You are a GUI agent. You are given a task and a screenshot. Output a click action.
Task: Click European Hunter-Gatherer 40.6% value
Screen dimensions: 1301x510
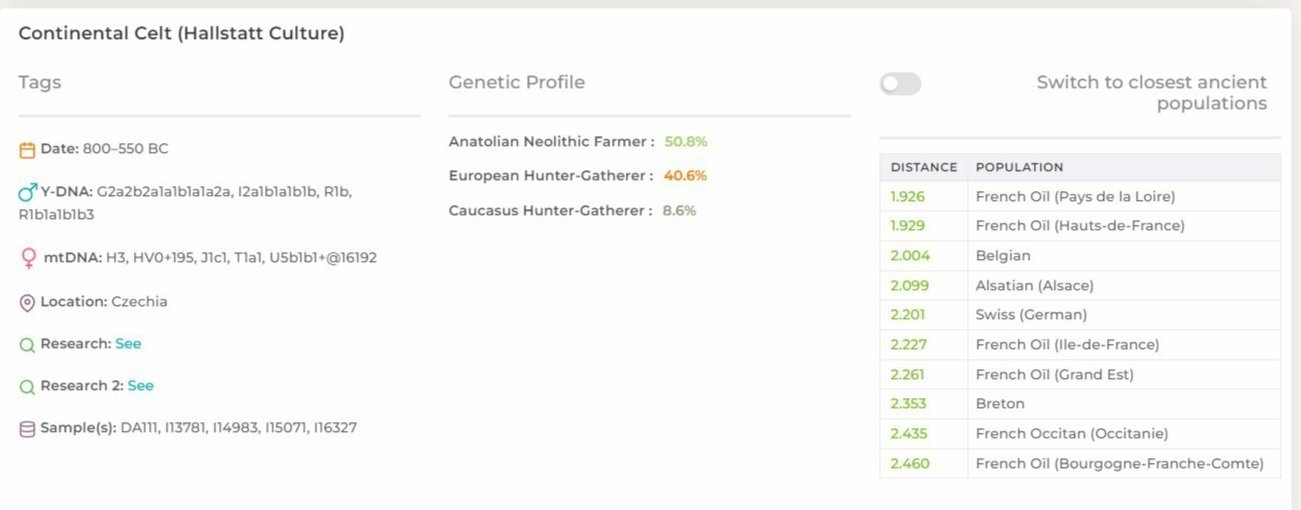pyautogui.click(x=685, y=176)
